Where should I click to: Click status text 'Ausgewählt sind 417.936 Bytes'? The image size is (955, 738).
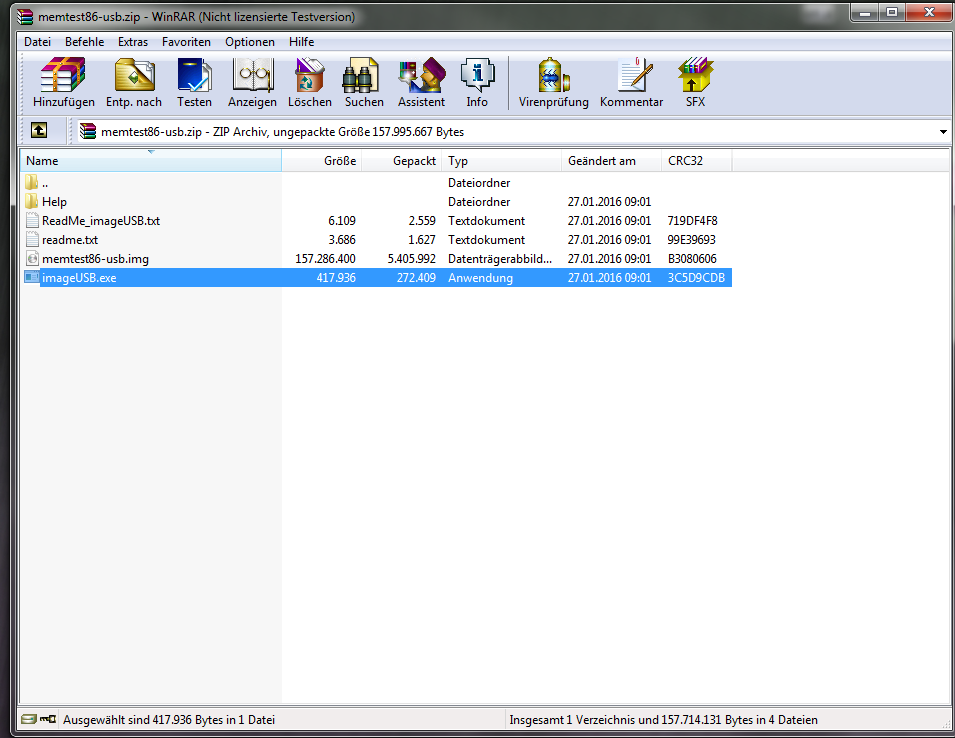pos(169,720)
